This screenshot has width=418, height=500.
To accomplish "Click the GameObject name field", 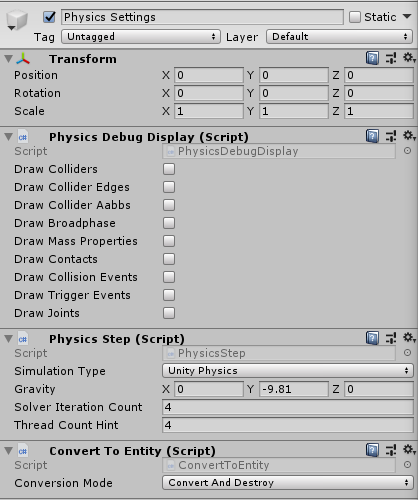I will pyautogui.click(x=202, y=17).
